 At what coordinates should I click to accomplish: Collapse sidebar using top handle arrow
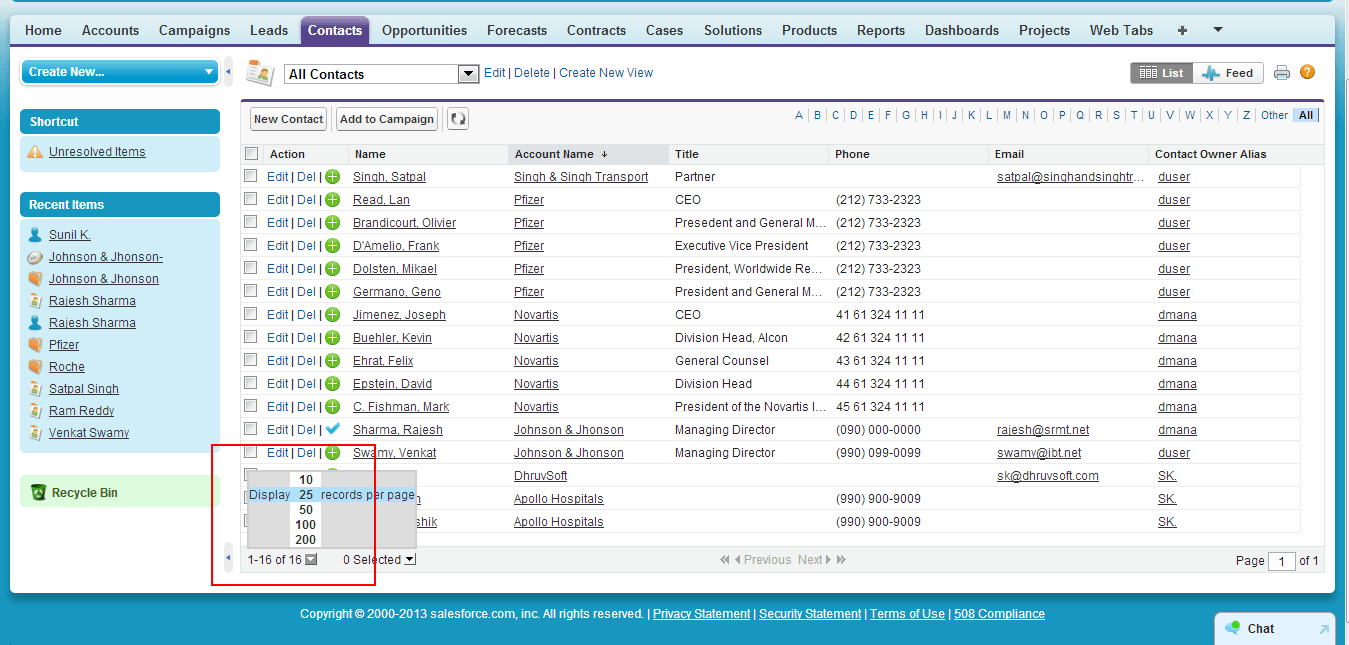(x=228, y=72)
